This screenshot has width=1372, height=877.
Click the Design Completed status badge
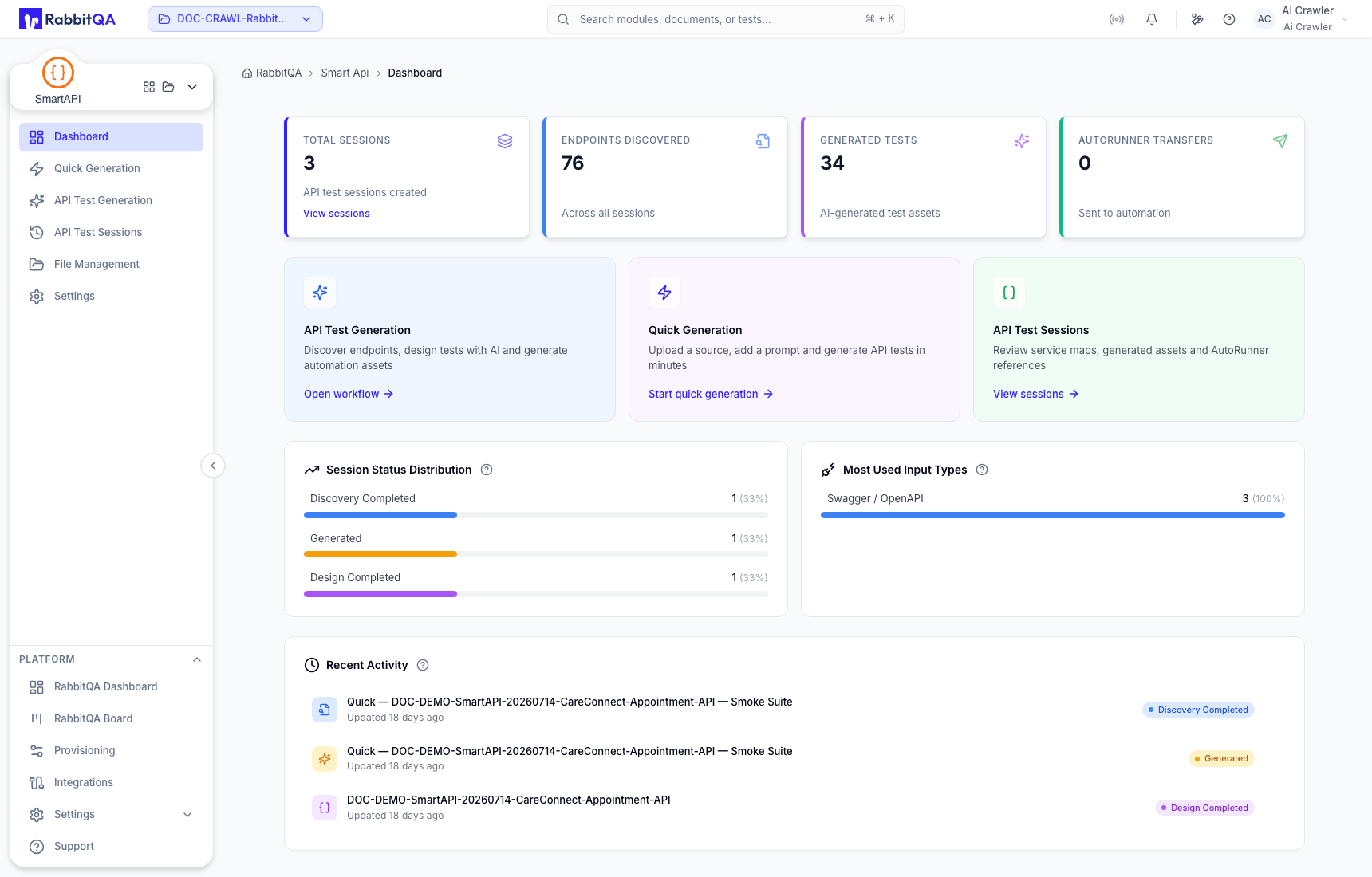1204,808
